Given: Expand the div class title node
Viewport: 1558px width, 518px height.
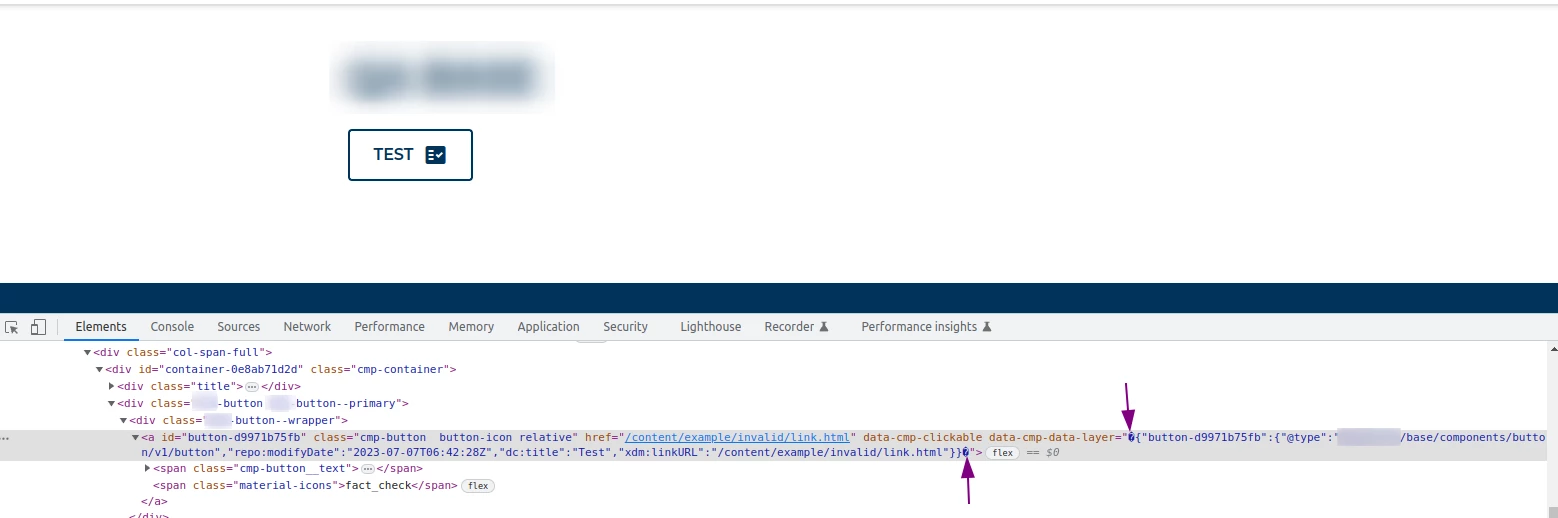Looking at the screenshot, I should pos(112,386).
